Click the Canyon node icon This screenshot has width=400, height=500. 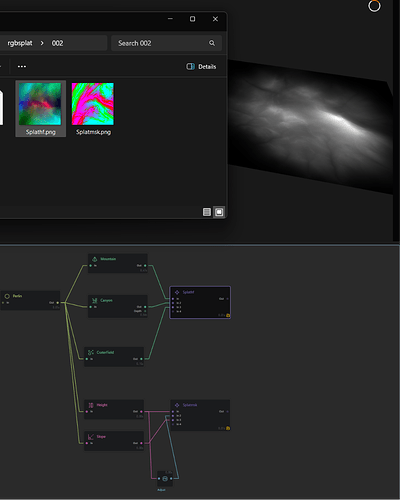pos(95,300)
